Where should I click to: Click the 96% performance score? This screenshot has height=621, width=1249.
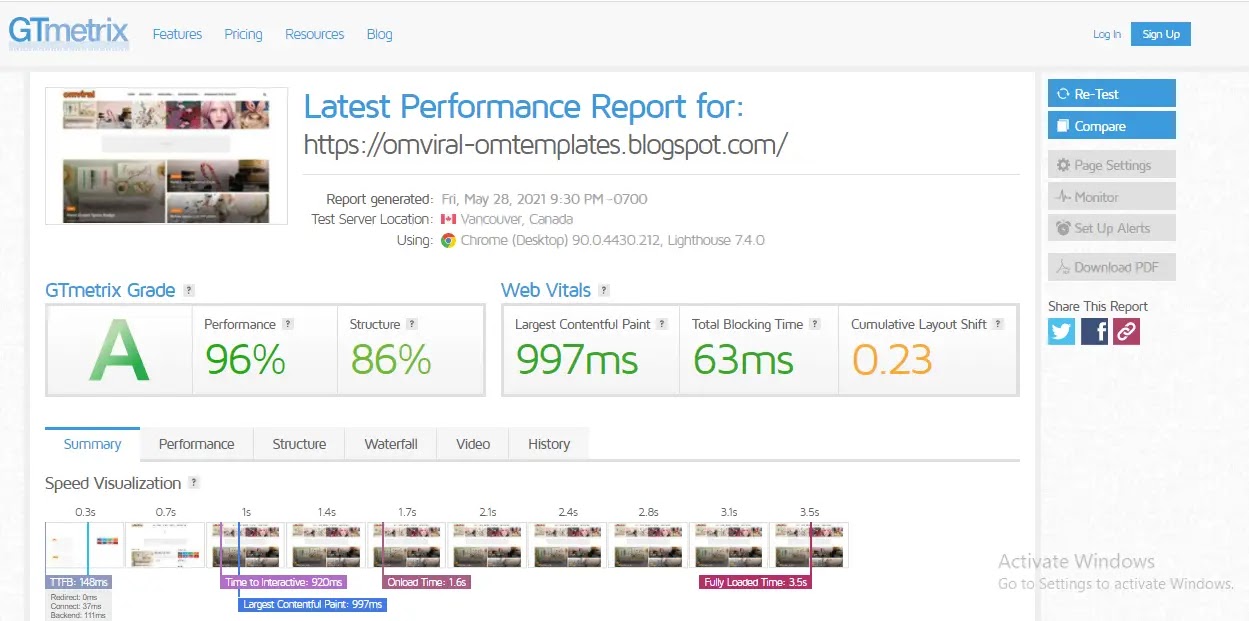coord(245,360)
